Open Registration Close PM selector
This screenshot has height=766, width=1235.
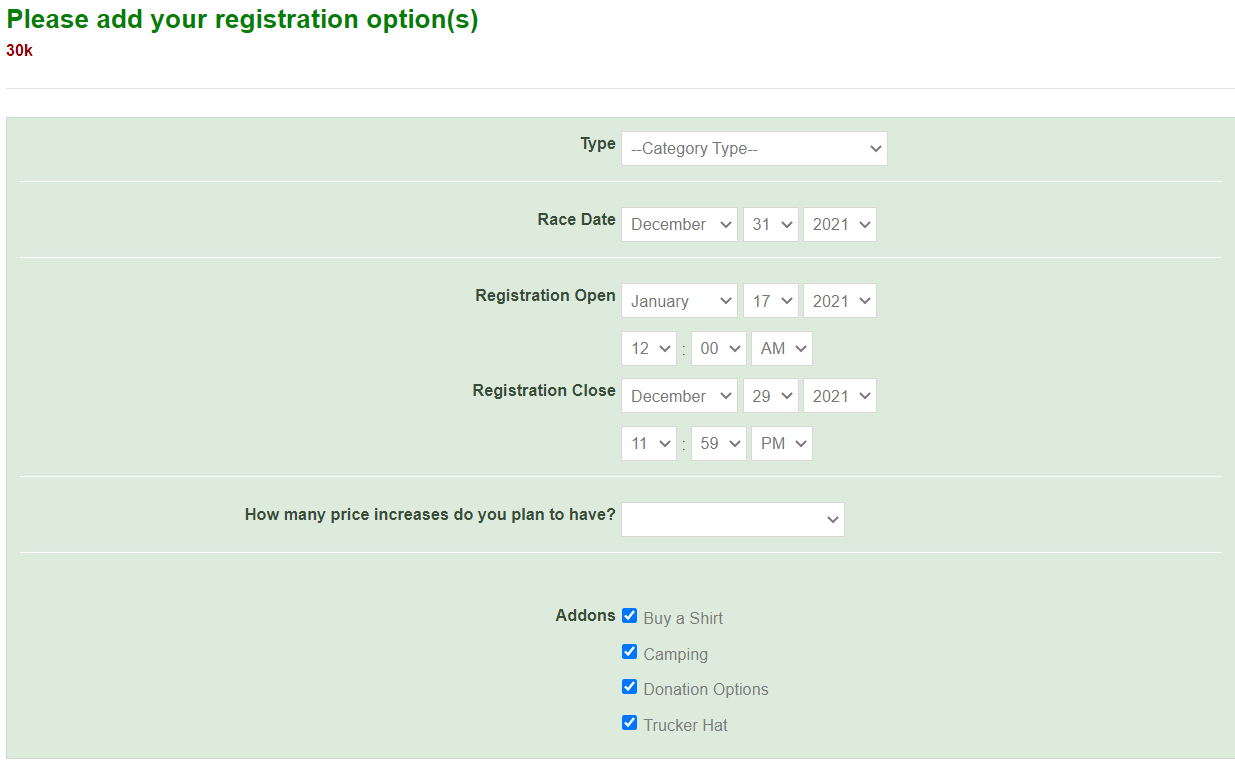781,444
